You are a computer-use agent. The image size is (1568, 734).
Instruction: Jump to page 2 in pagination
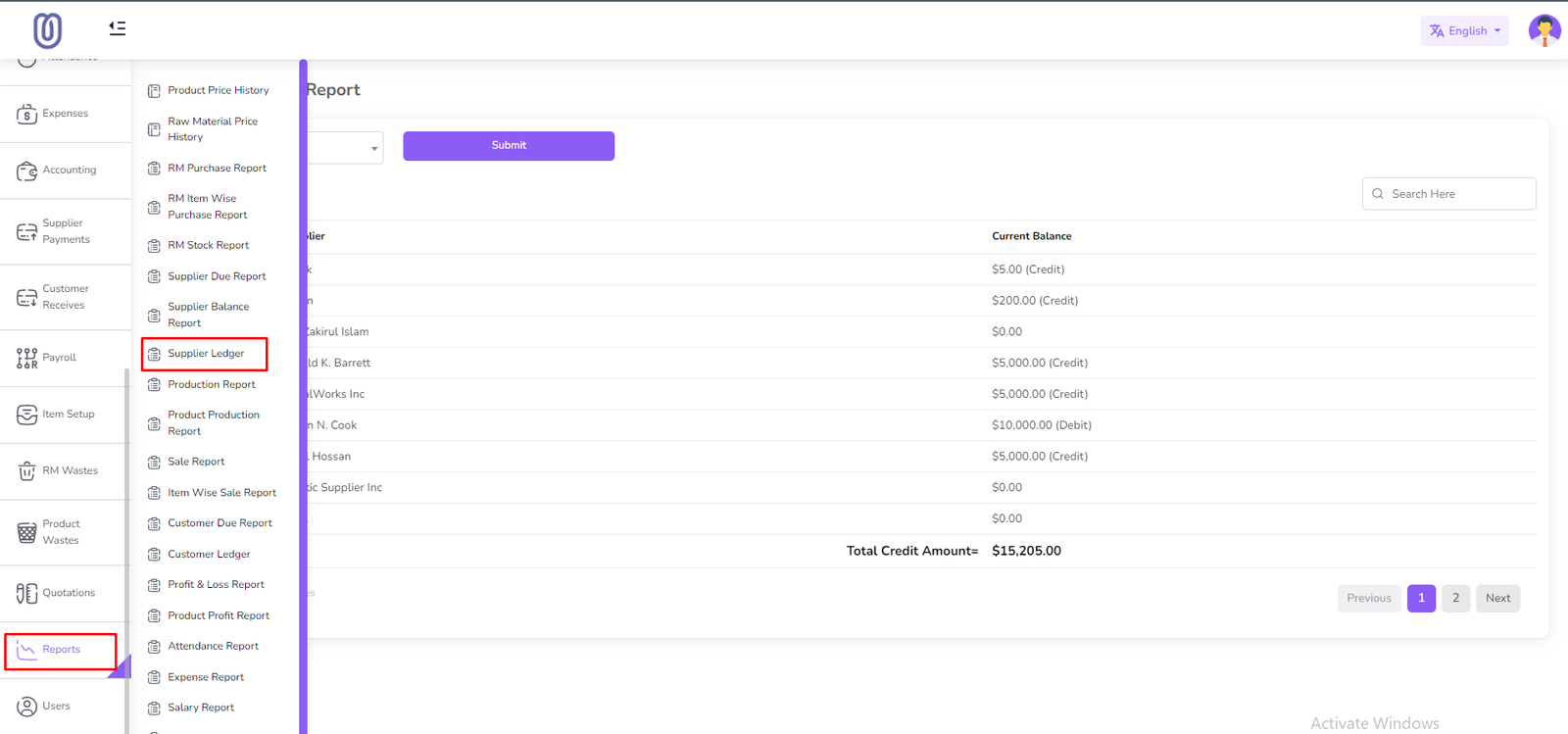tap(1455, 599)
